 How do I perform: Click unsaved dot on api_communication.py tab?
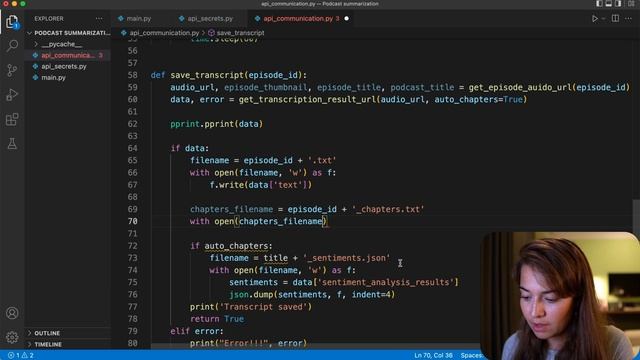pos(347,18)
